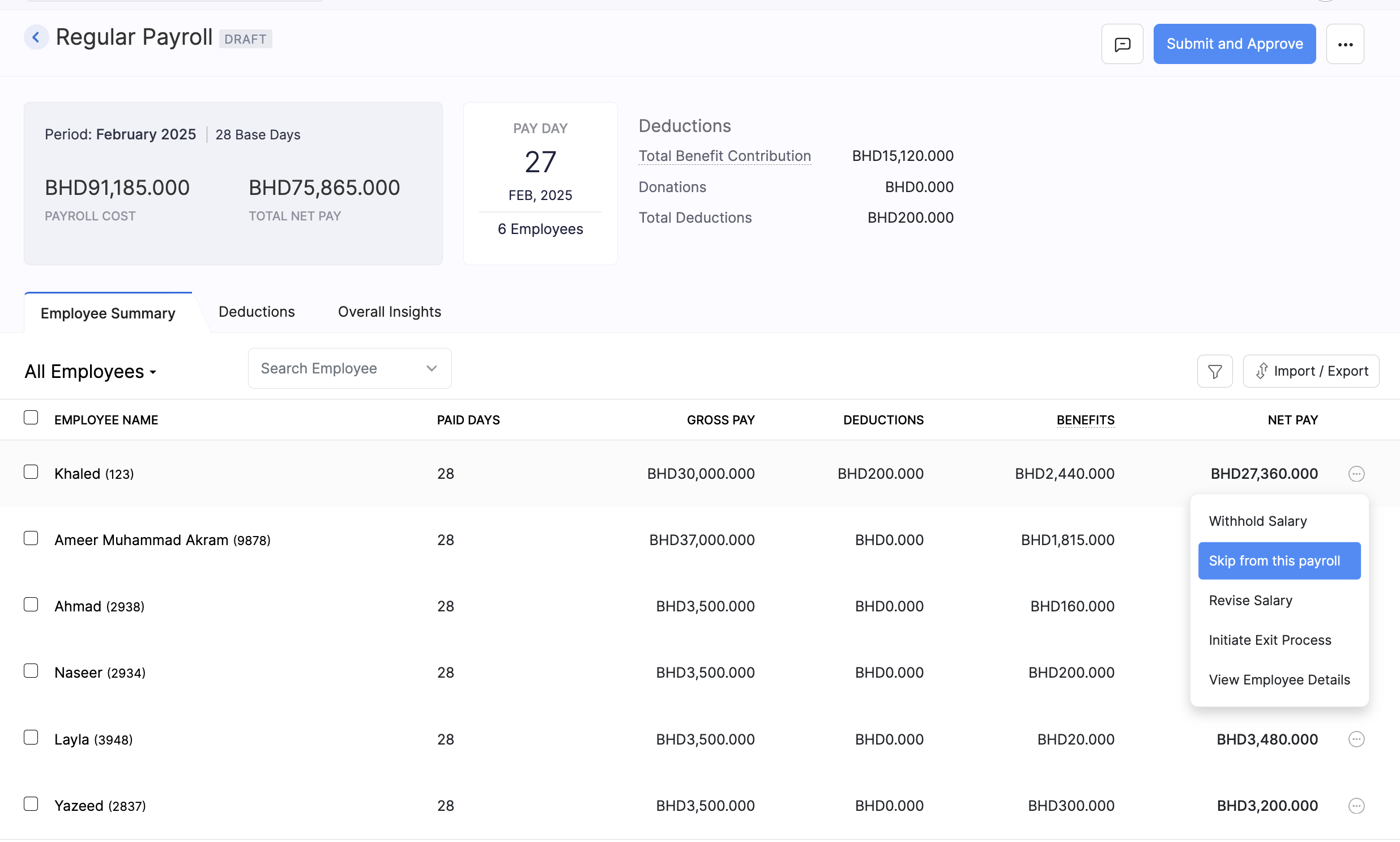Expand the All Employees dropdown
The image size is (1400, 842).
point(91,371)
